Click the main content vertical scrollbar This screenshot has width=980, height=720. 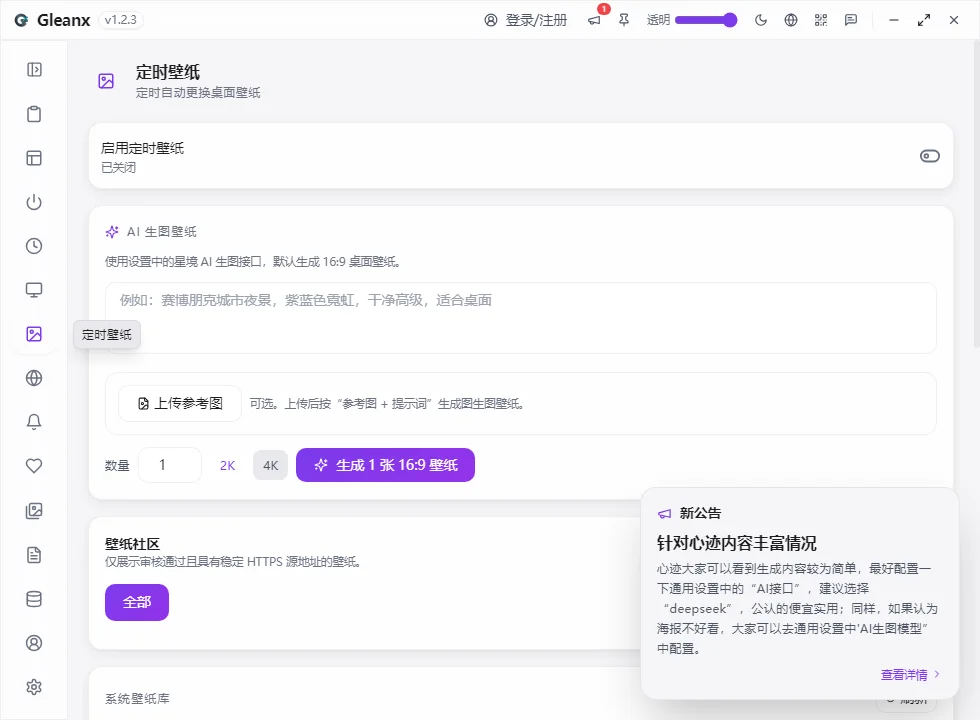[976, 194]
